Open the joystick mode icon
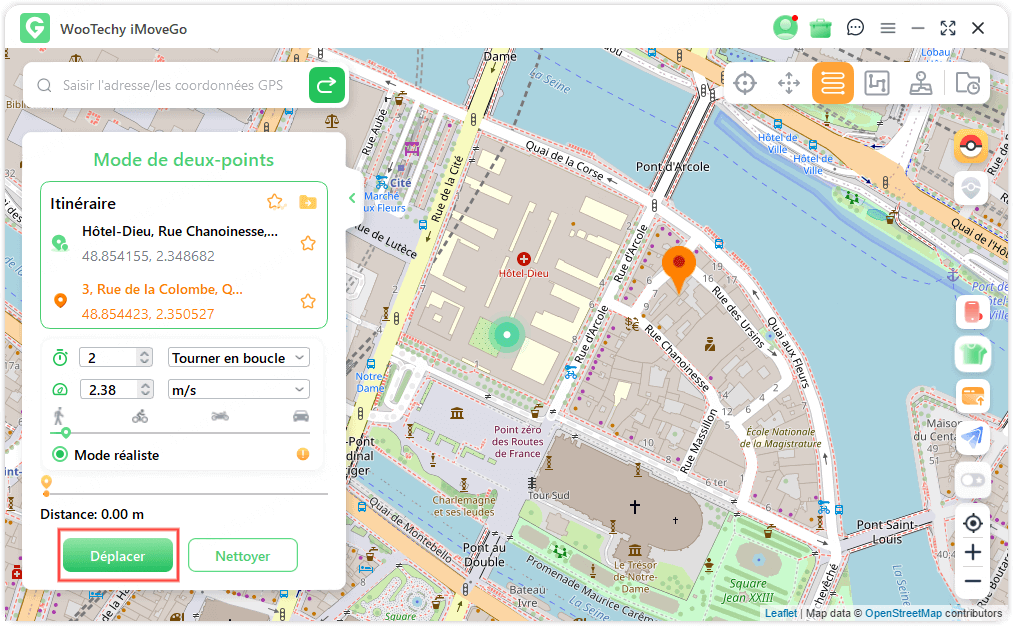Image resolution: width=1013 pixels, height=626 pixels. pyautogui.click(x=921, y=84)
